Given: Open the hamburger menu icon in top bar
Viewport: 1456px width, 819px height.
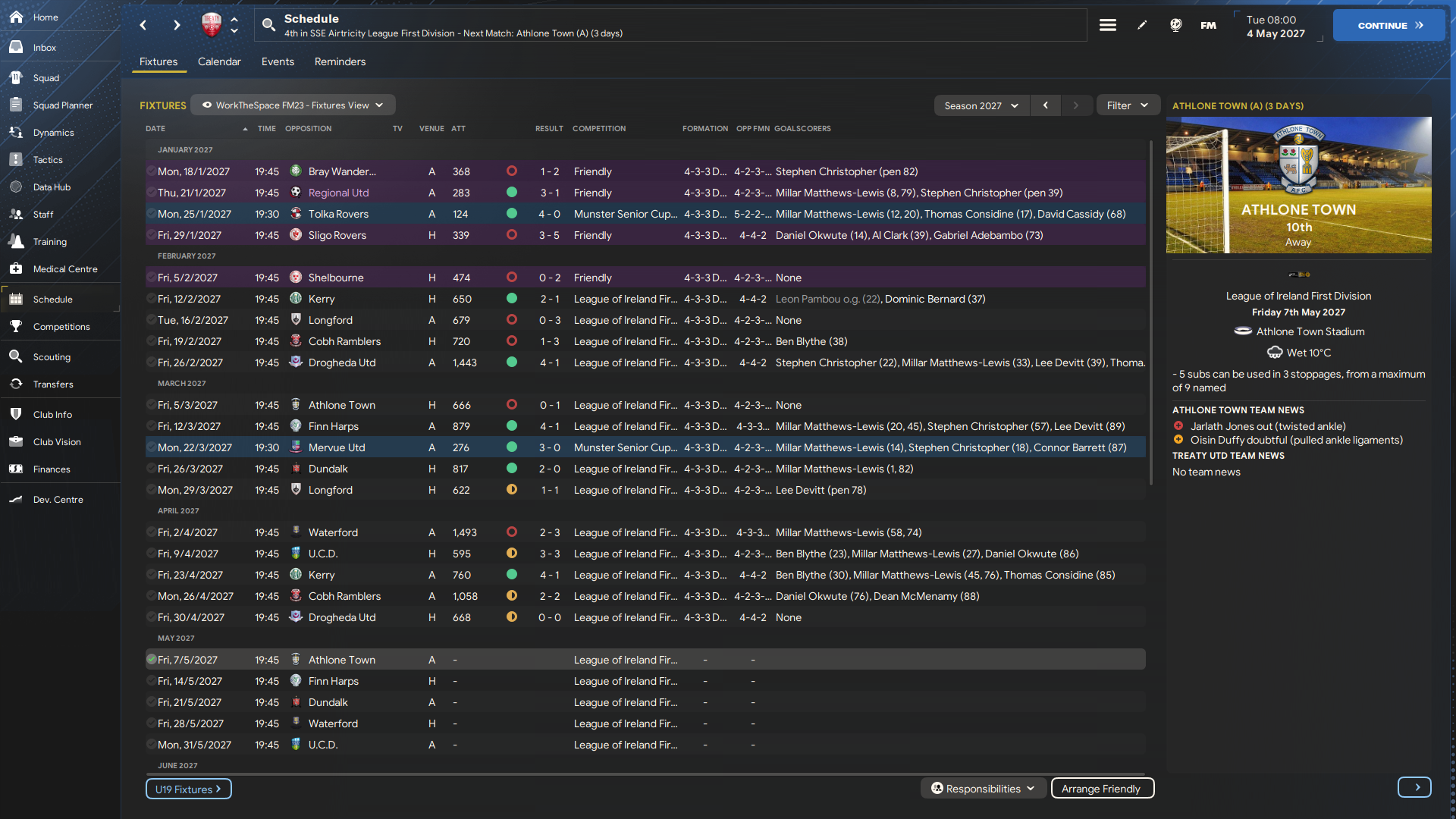Looking at the screenshot, I should tap(1107, 25).
